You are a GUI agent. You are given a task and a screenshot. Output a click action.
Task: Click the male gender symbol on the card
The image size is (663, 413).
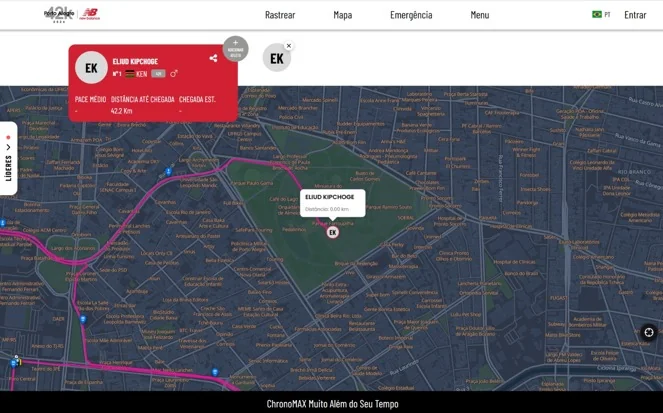[174, 74]
